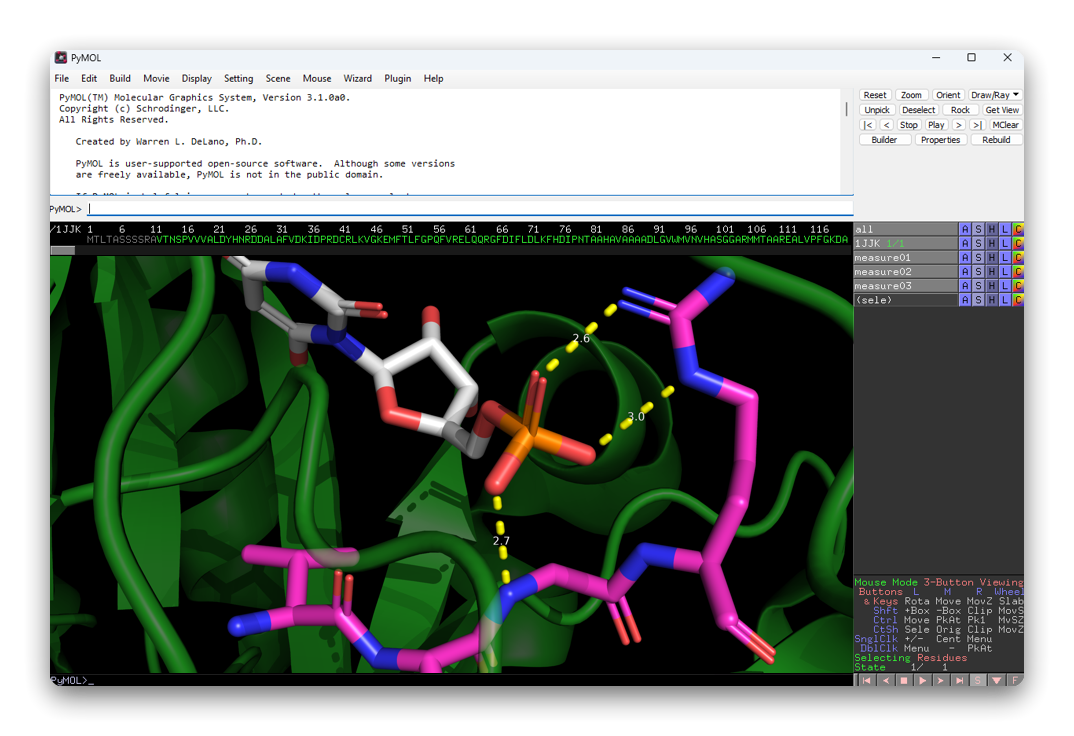Open the Show menu for measure01
The width and height of the screenshot is (1074, 736).
978,257
